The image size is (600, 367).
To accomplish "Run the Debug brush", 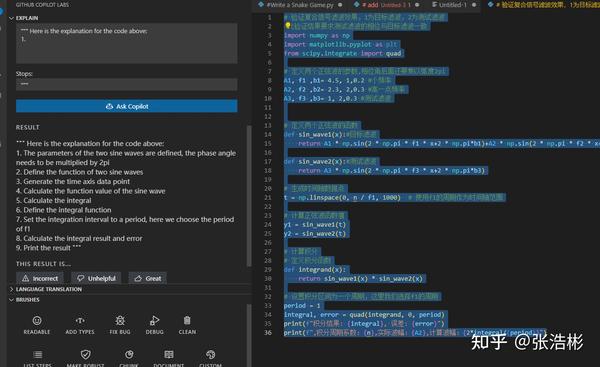I will coord(155,325).
